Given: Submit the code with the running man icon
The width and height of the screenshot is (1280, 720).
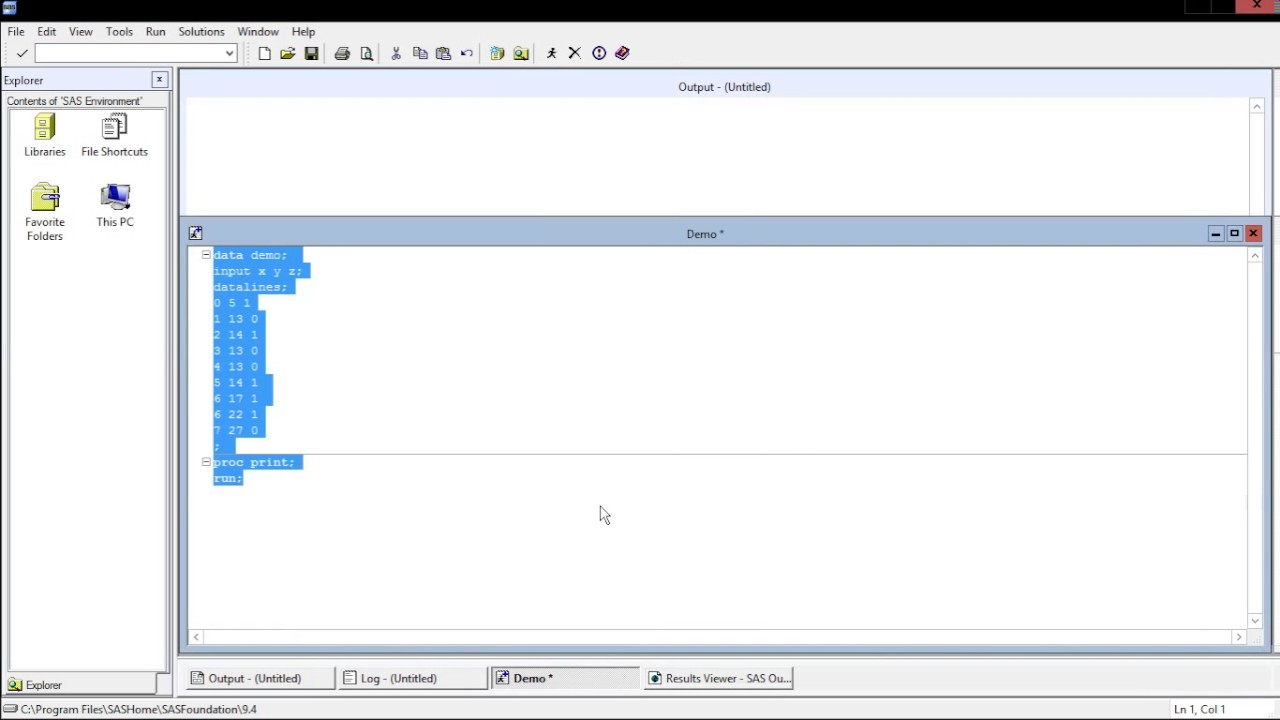Looking at the screenshot, I should click(551, 53).
